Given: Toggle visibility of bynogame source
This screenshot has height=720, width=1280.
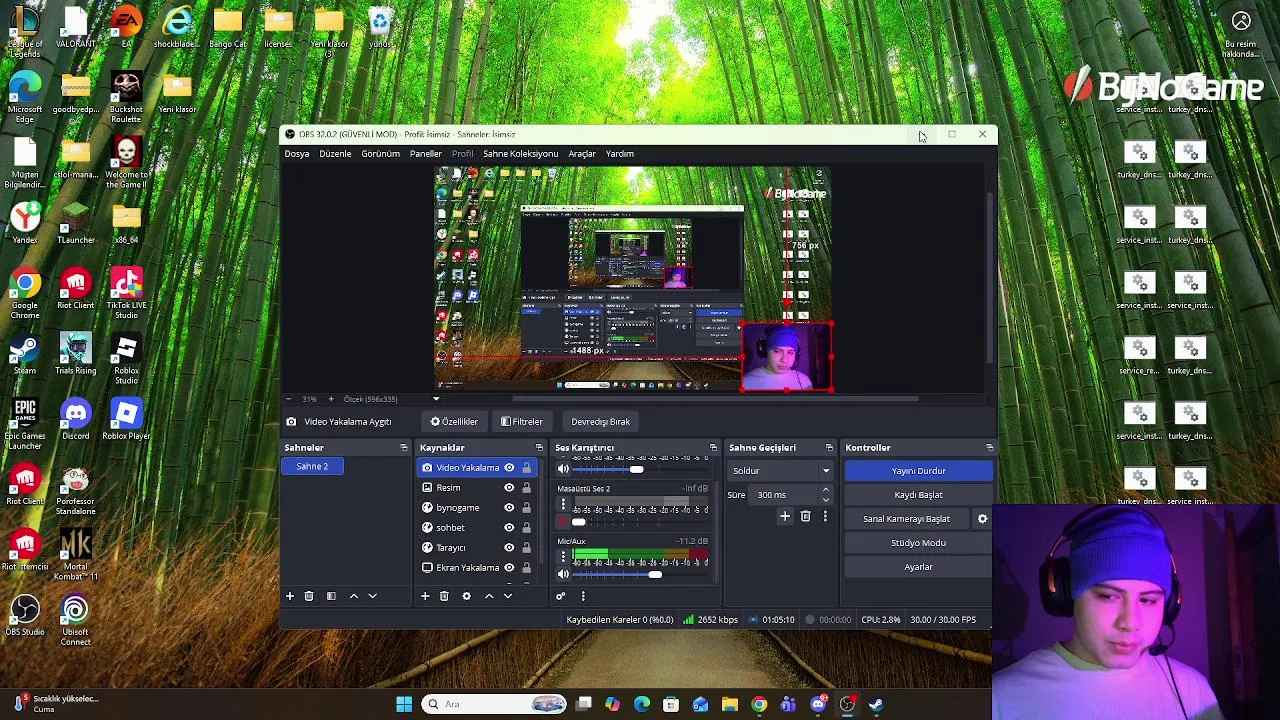Looking at the screenshot, I should pos(509,508).
